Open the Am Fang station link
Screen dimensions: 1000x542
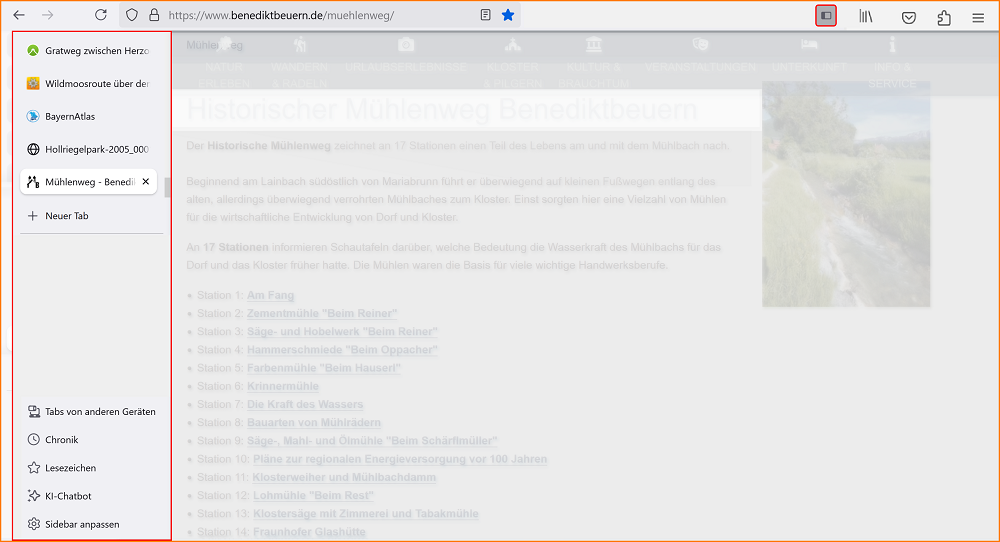[x=270, y=295]
